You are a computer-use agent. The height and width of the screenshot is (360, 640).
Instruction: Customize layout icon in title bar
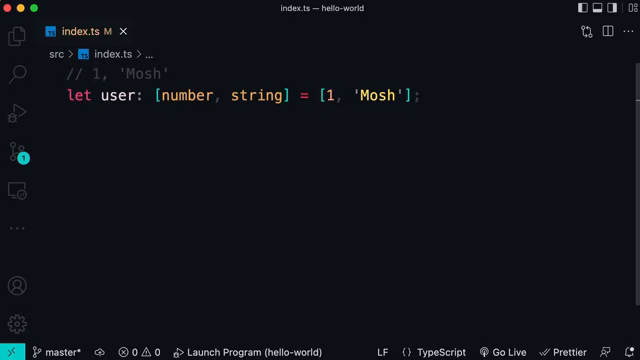click(x=633, y=8)
